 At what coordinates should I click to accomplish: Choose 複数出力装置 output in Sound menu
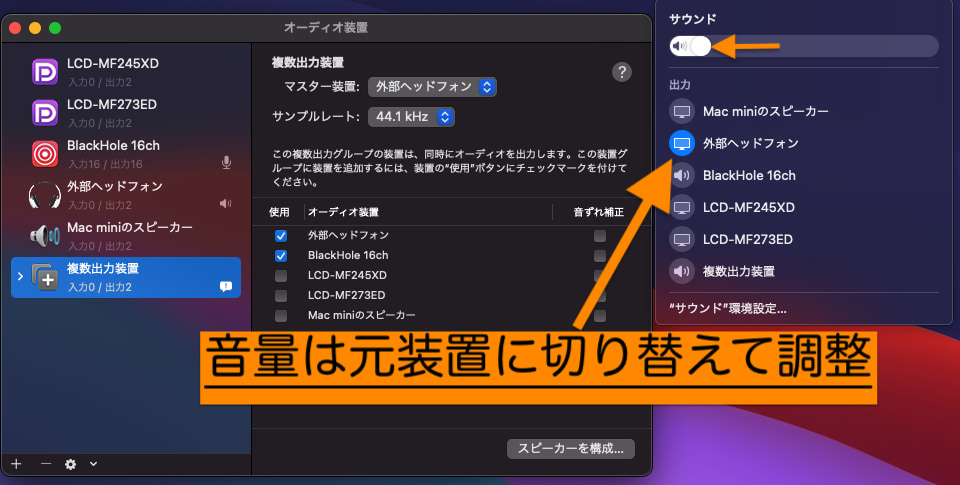coord(803,271)
